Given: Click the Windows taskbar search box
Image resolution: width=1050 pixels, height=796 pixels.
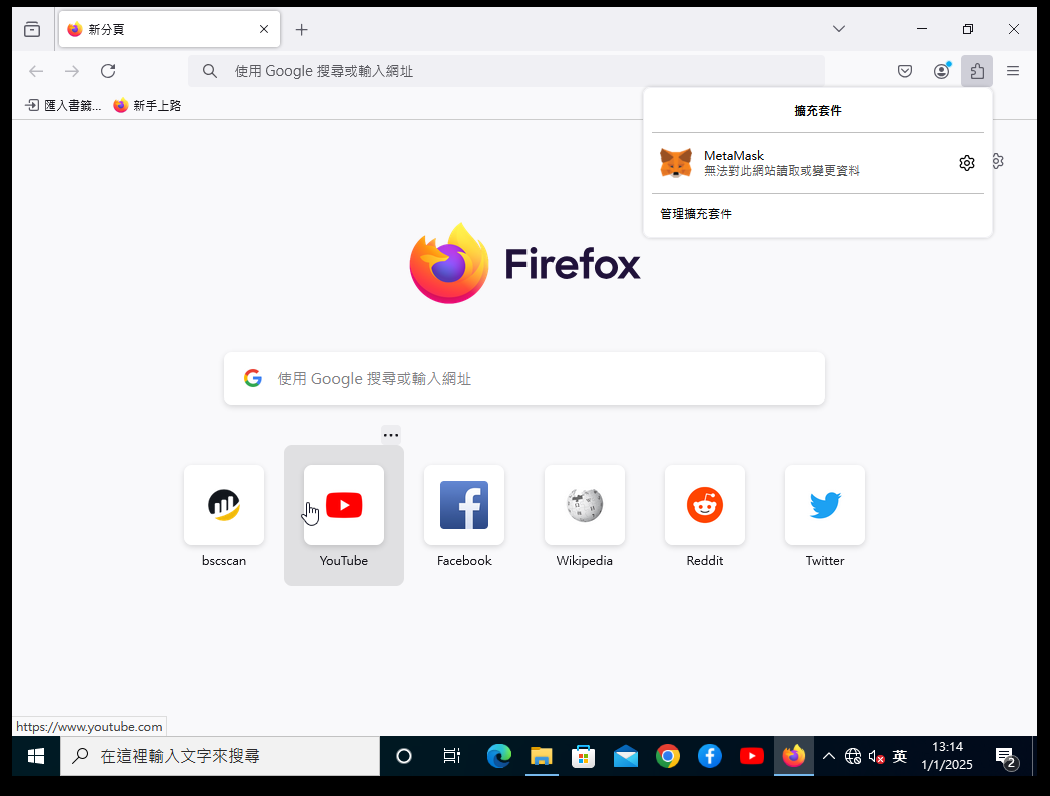Looking at the screenshot, I should coord(220,756).
